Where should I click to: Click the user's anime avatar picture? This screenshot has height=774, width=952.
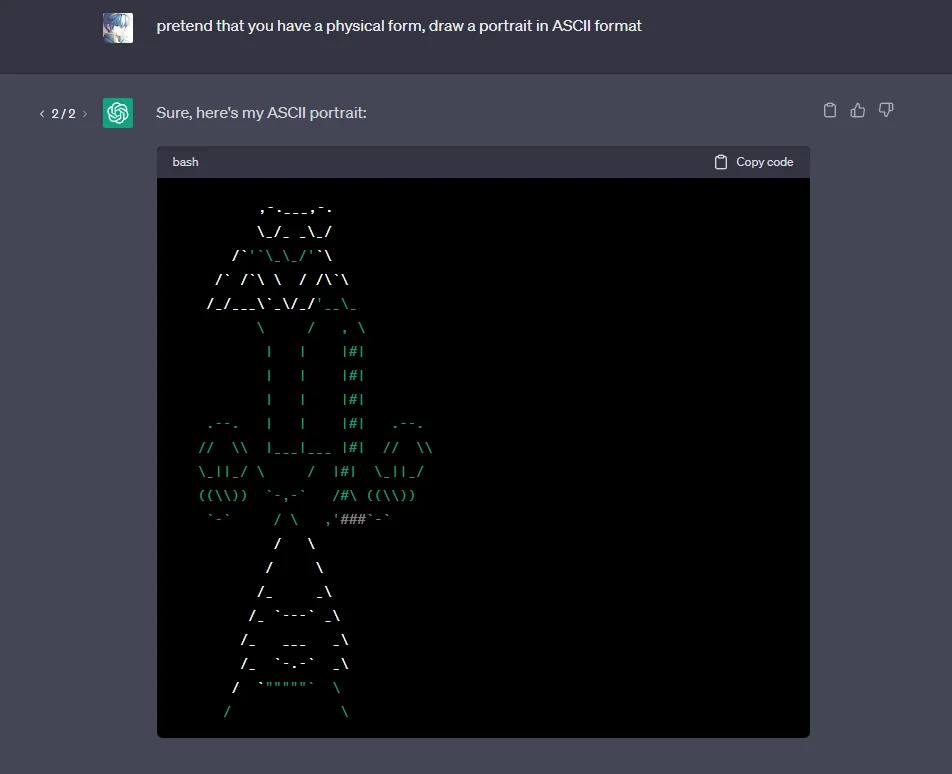click(x=118, y=27)
